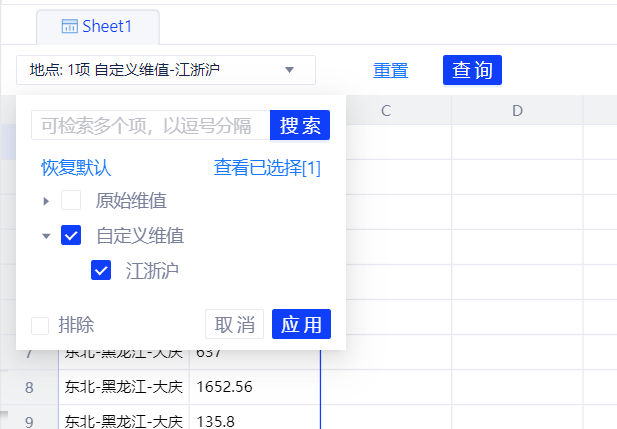
Task: Collapse the 自定义维值 tree node
Action: coord(46,236)
